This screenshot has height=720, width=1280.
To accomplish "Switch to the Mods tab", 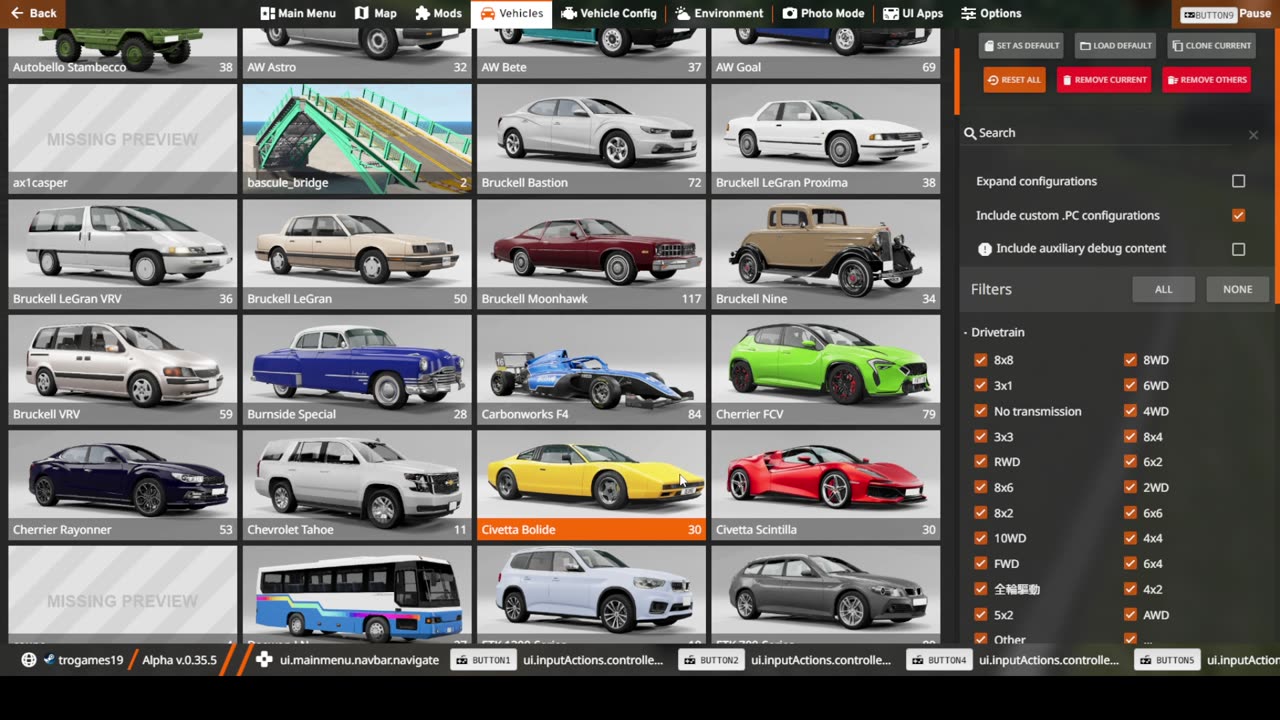I will pos(439,13).
